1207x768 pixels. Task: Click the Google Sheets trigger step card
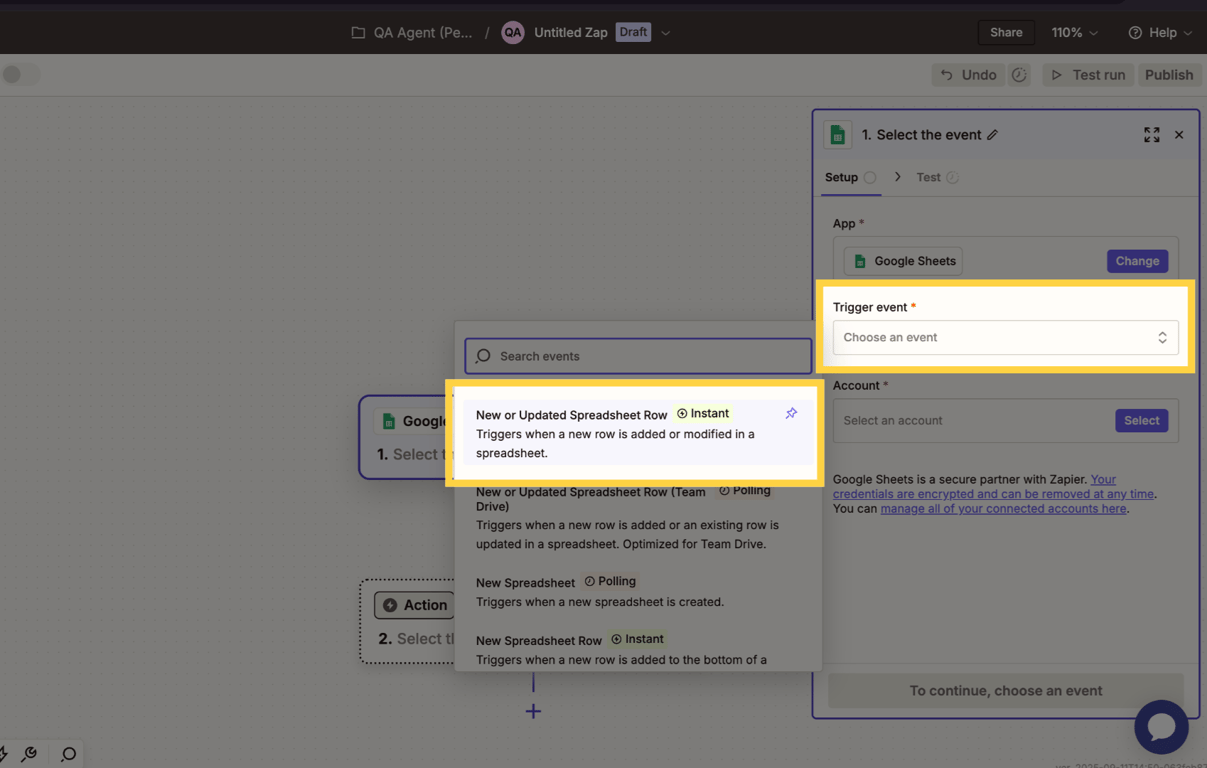[x=406, y=438]
